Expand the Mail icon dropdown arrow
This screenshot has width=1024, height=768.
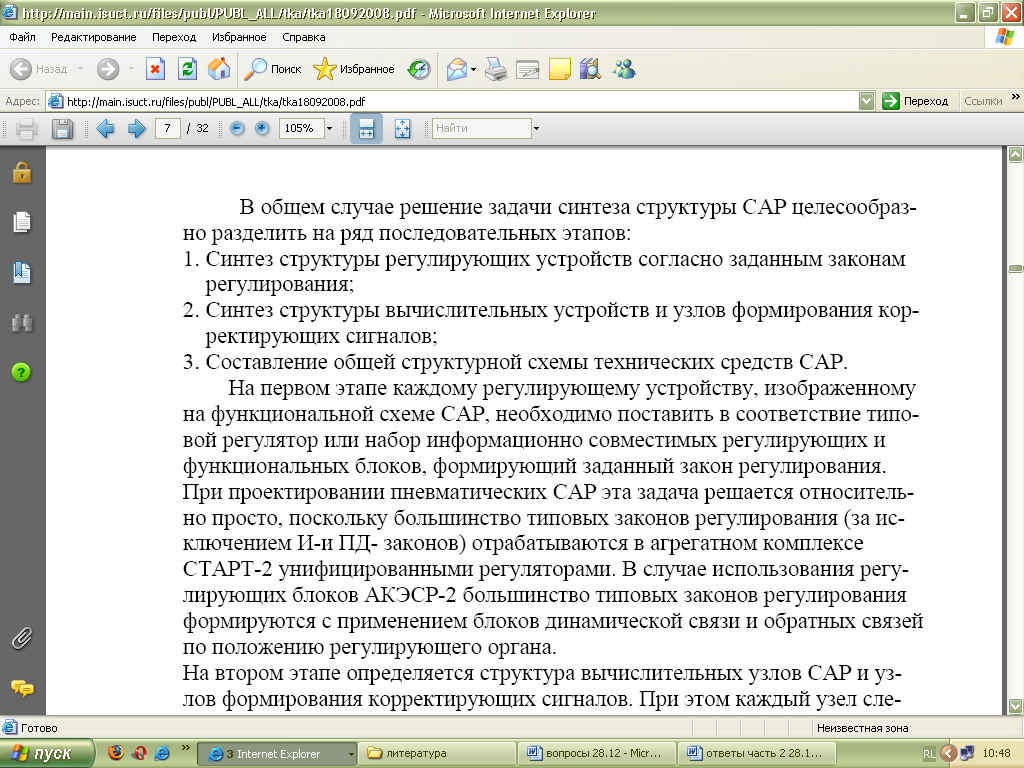[473, 69]
